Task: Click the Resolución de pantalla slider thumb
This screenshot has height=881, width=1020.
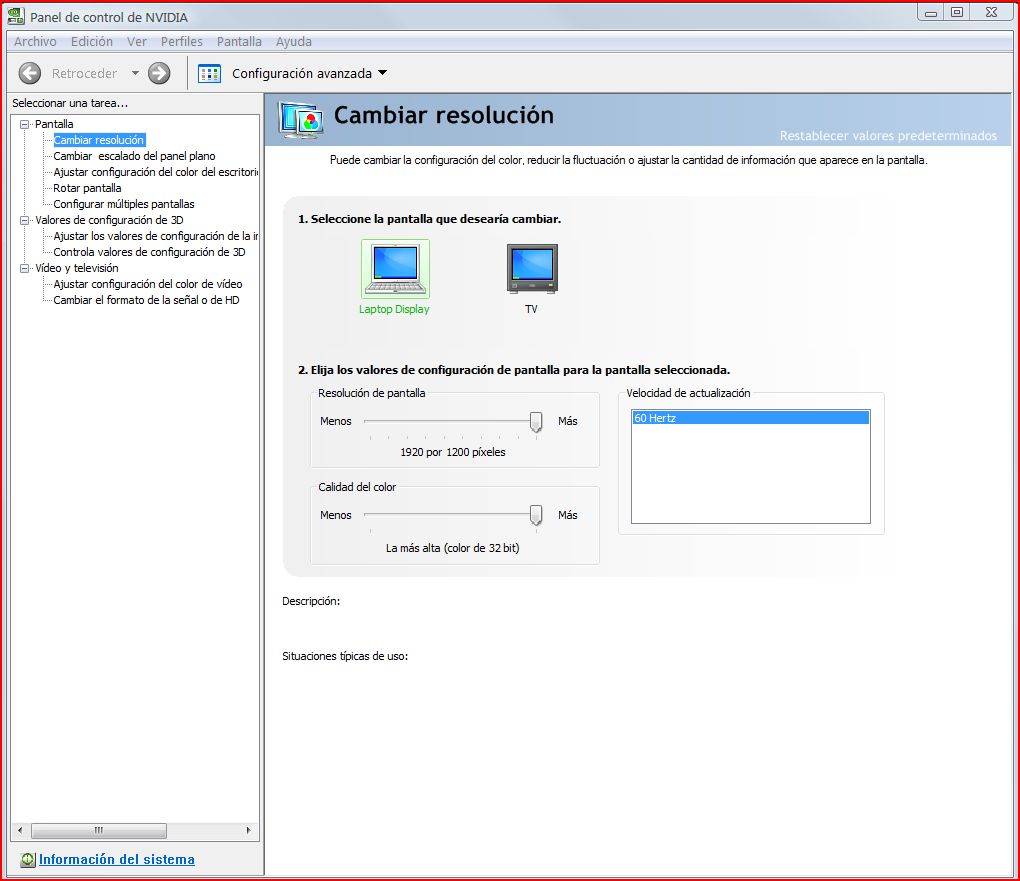Action: pos(536,422)
